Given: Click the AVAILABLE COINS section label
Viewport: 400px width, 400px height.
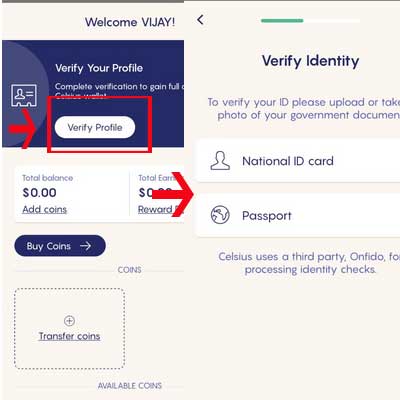Looking at the screenshot, I should click(130, 386).
